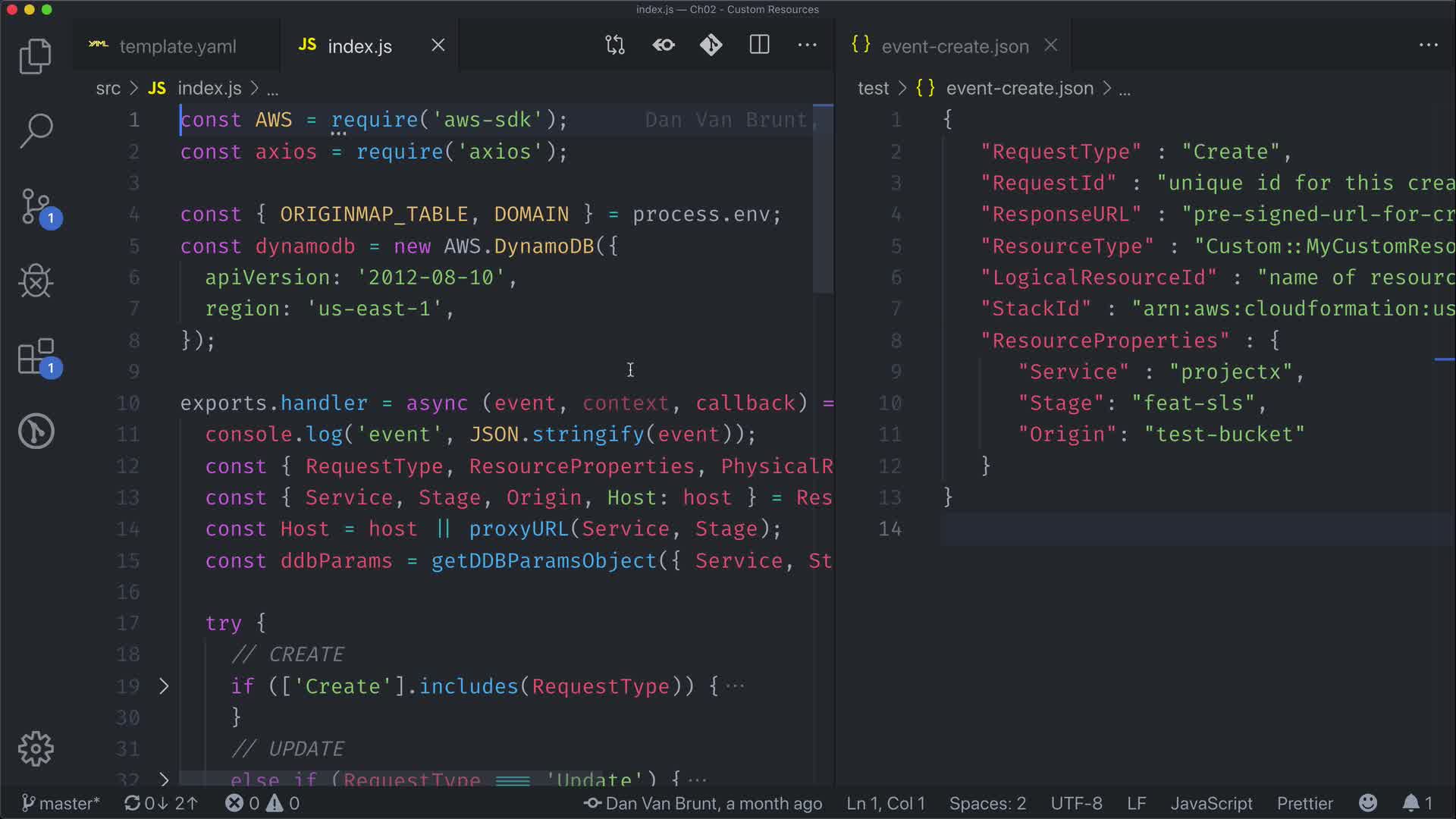Click the index.js editor scrollbar slider
Image resolution: width=1456 pixels, height=819 pixels.
[x=823, y=199]
